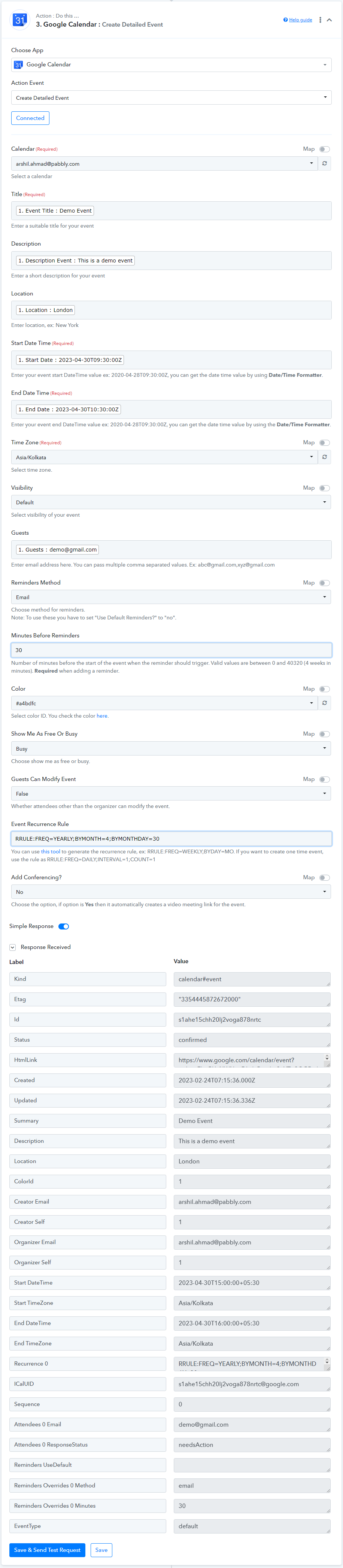Viewport: 343px width, 1568px height.
Task: Toggle Map switch for Calendar field
Action: [325, 149]
